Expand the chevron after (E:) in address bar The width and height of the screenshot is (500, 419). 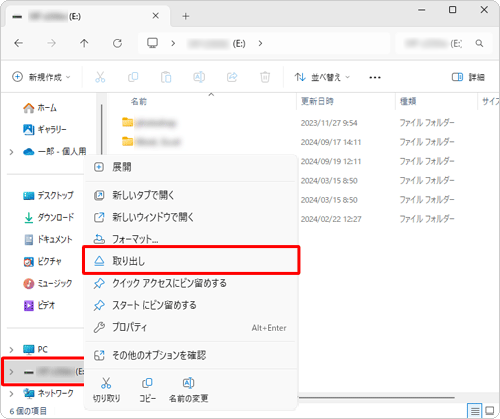tap(260, 43)
